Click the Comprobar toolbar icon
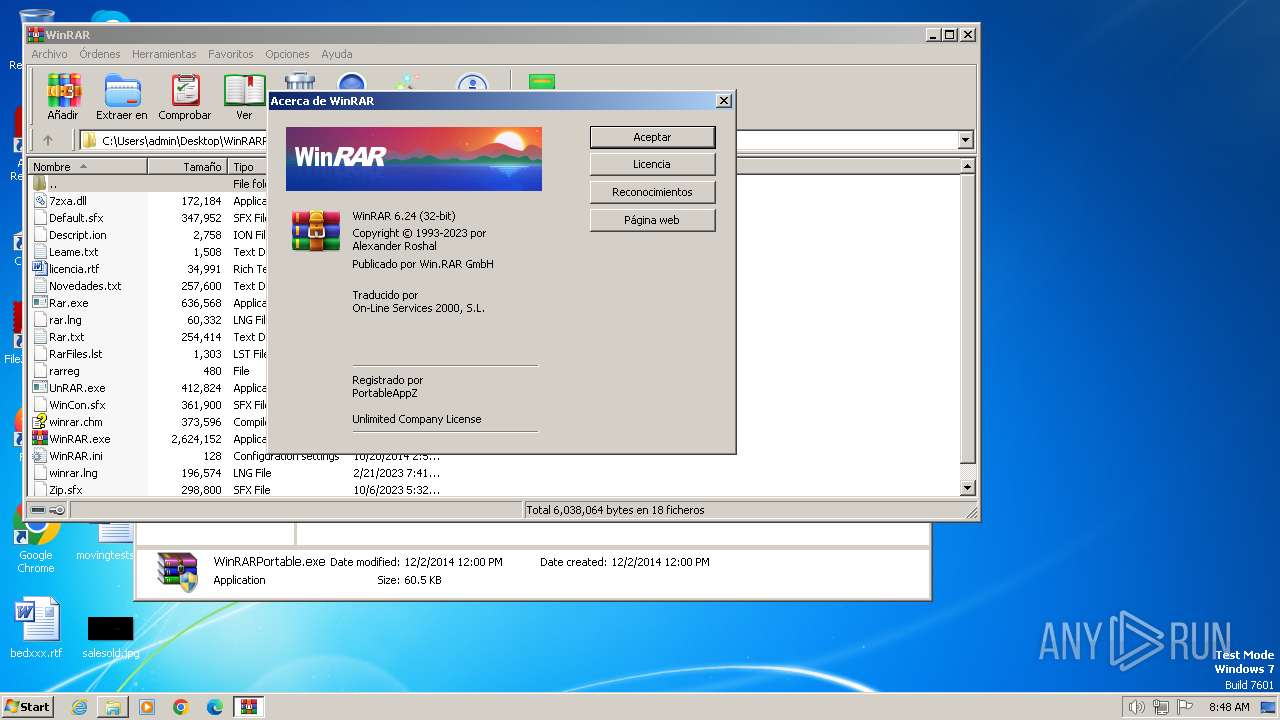 (x=185, y=91)
